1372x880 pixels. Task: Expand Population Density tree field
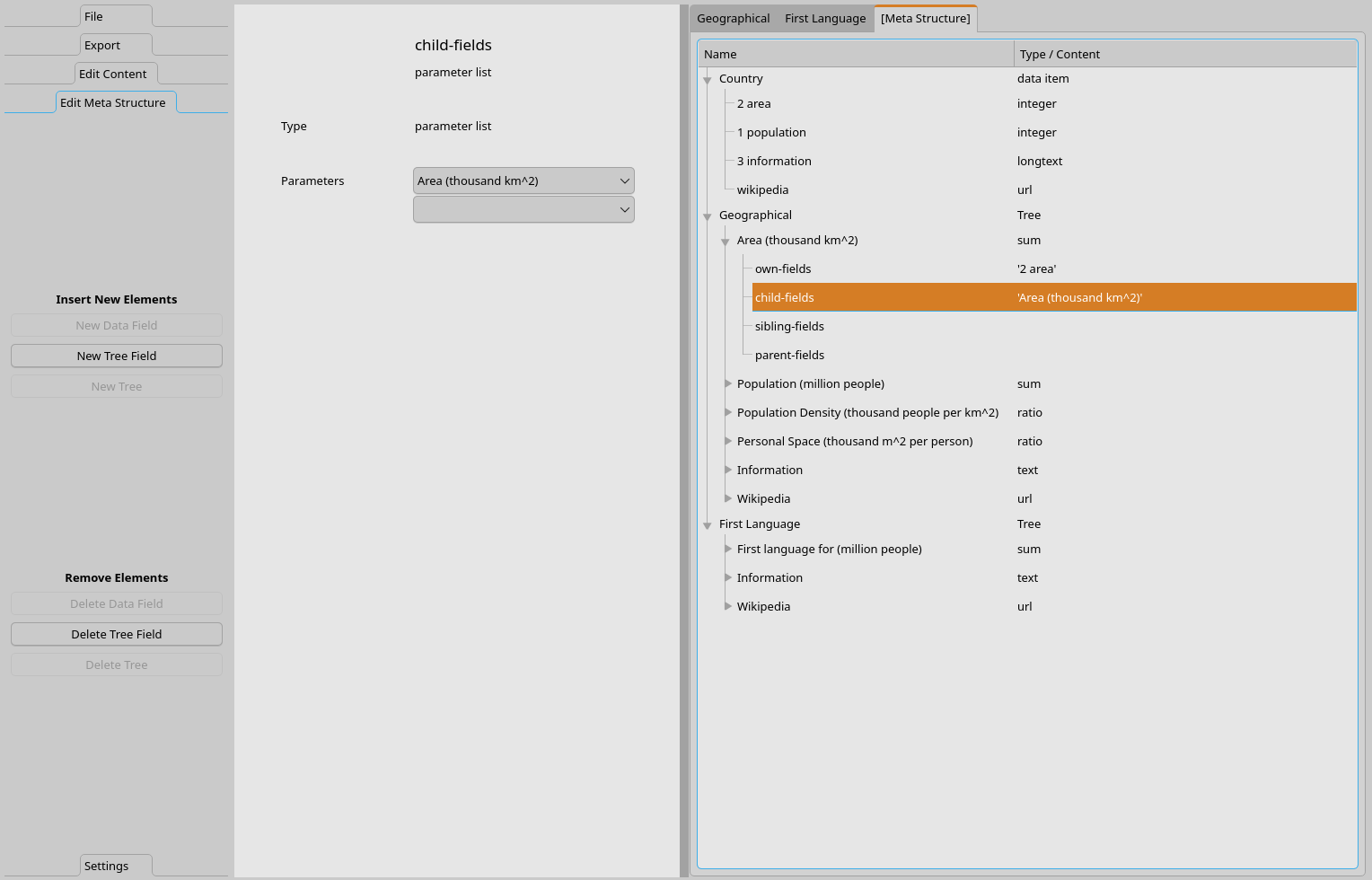click(728, 412)
